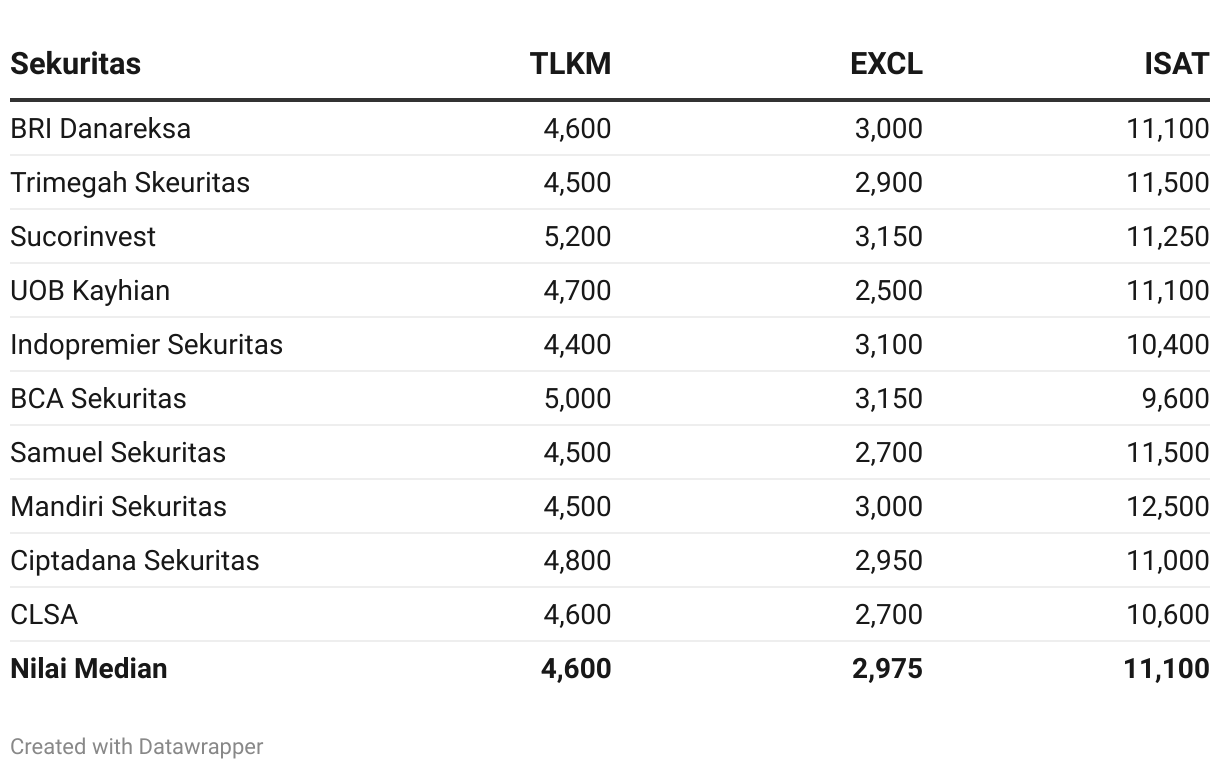The height and width of the screenshot is (770, 1220).
Task: Select Sucorinvest TLKM value 5,200
Action: click(x=577, y=236)
